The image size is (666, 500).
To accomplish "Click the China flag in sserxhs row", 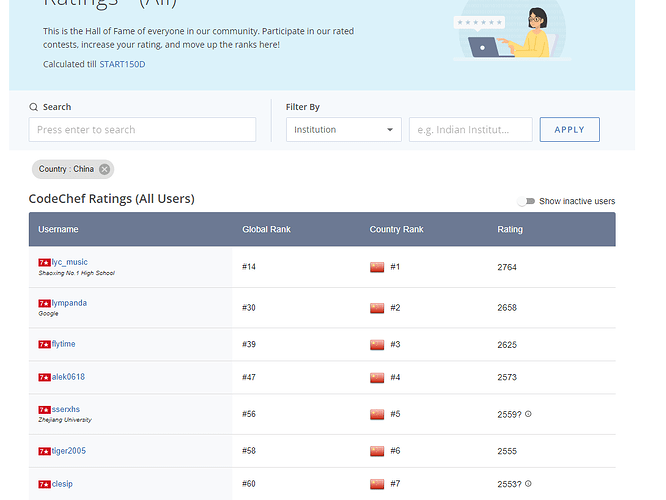I will click(x=377, y=414).
